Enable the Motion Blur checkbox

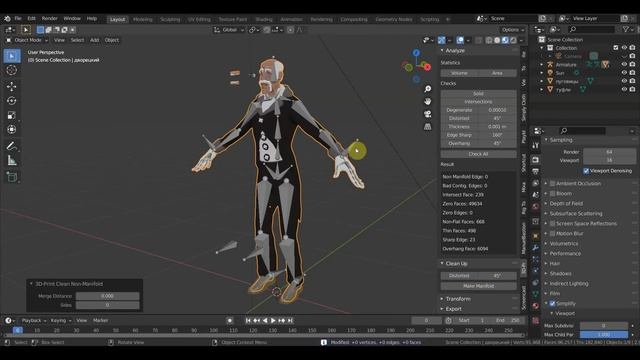point(552,233)
